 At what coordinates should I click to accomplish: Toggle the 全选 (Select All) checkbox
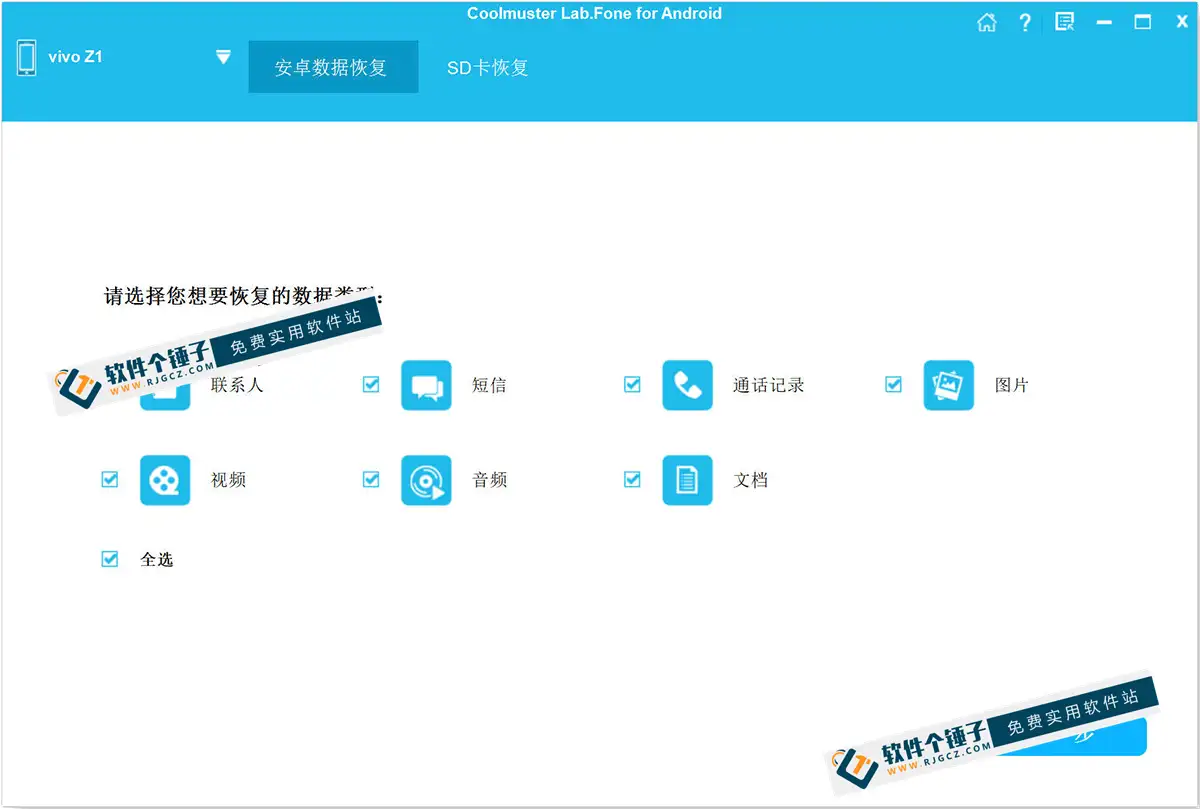click(110, 559)
